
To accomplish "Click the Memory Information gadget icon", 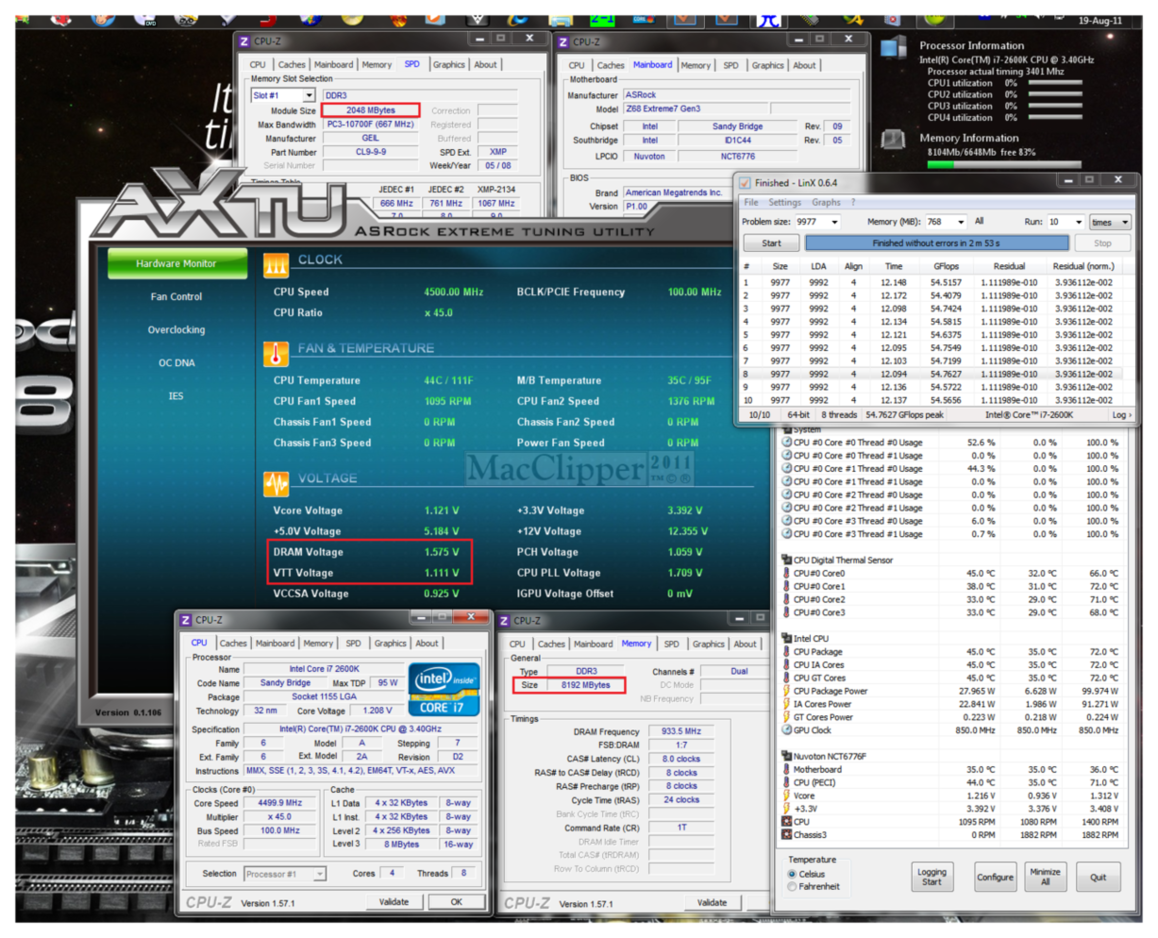I will point(894,139).
